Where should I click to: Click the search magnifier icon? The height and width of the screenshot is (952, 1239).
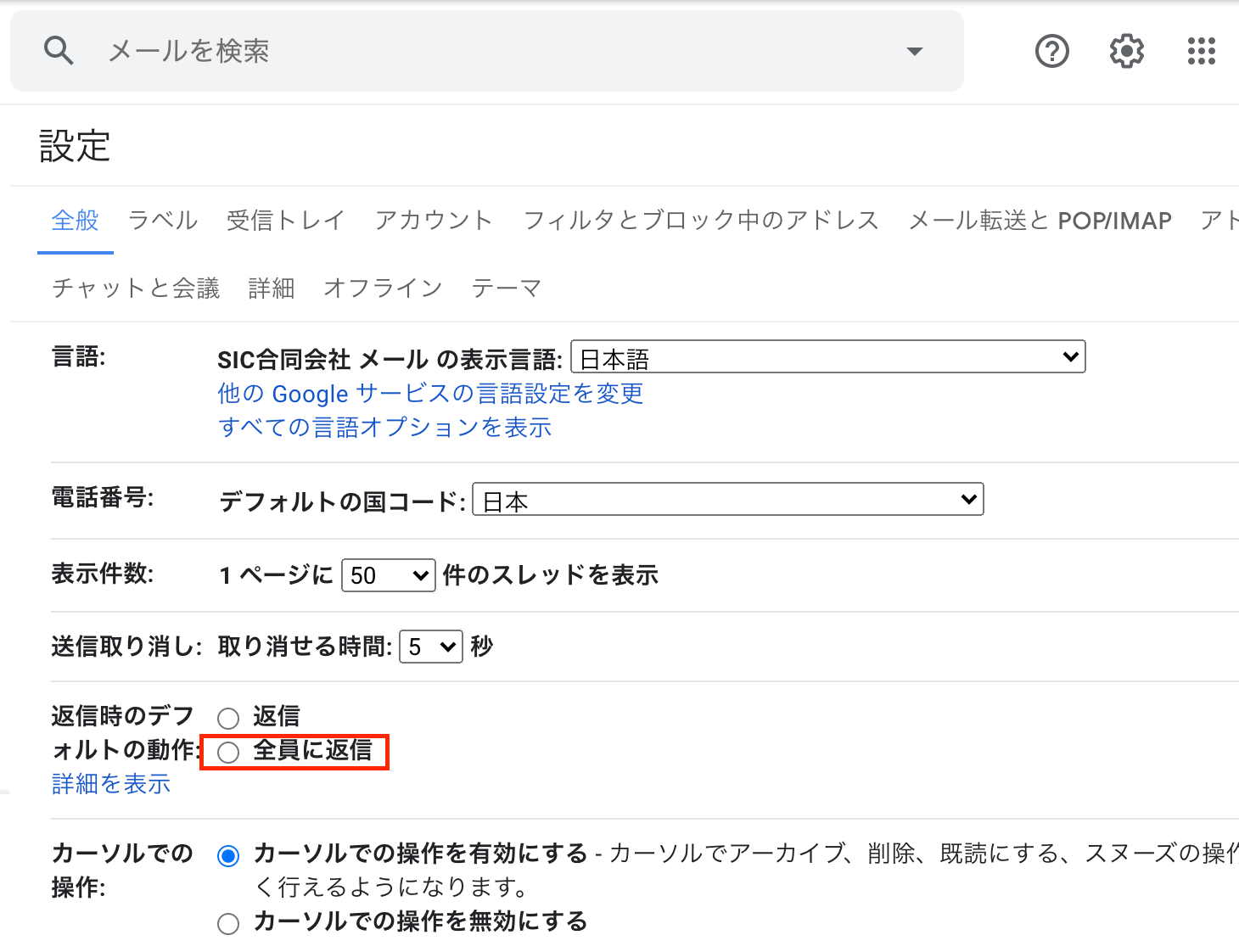[58, 51]
